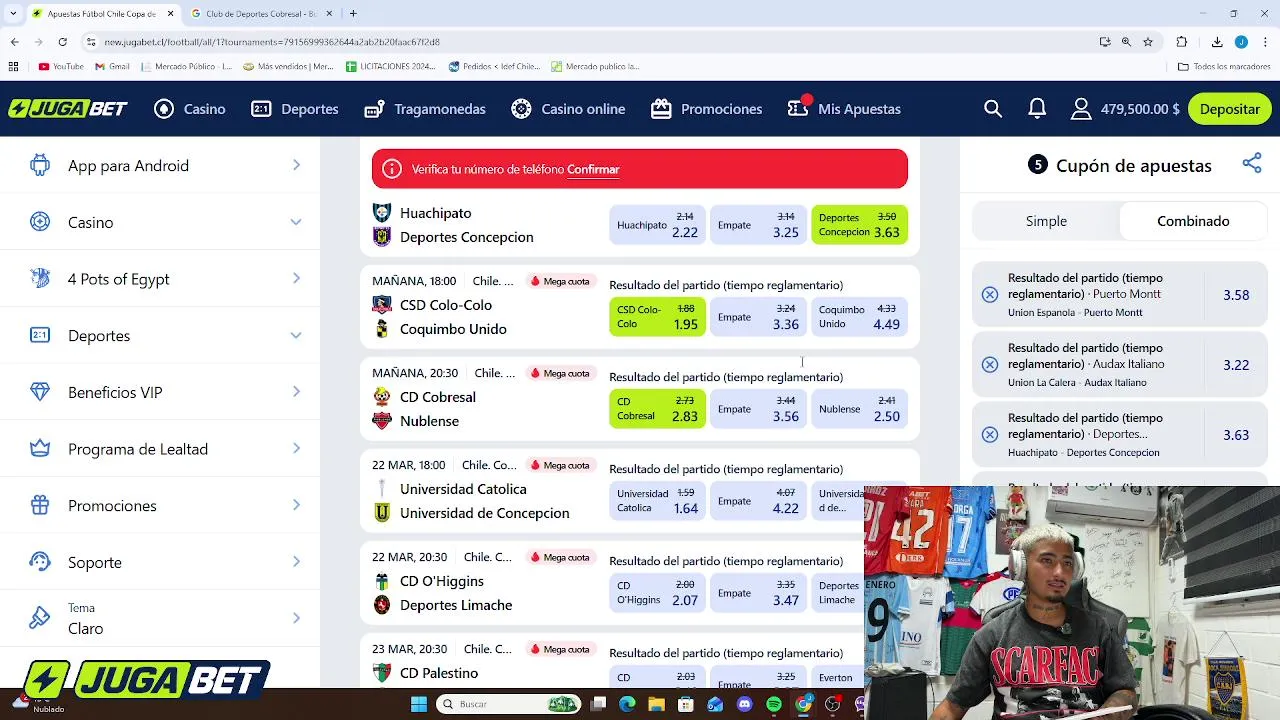The image size is (1280, 720).
Task: Bookmark this page with the star icon
Action: click(1148, 42)
